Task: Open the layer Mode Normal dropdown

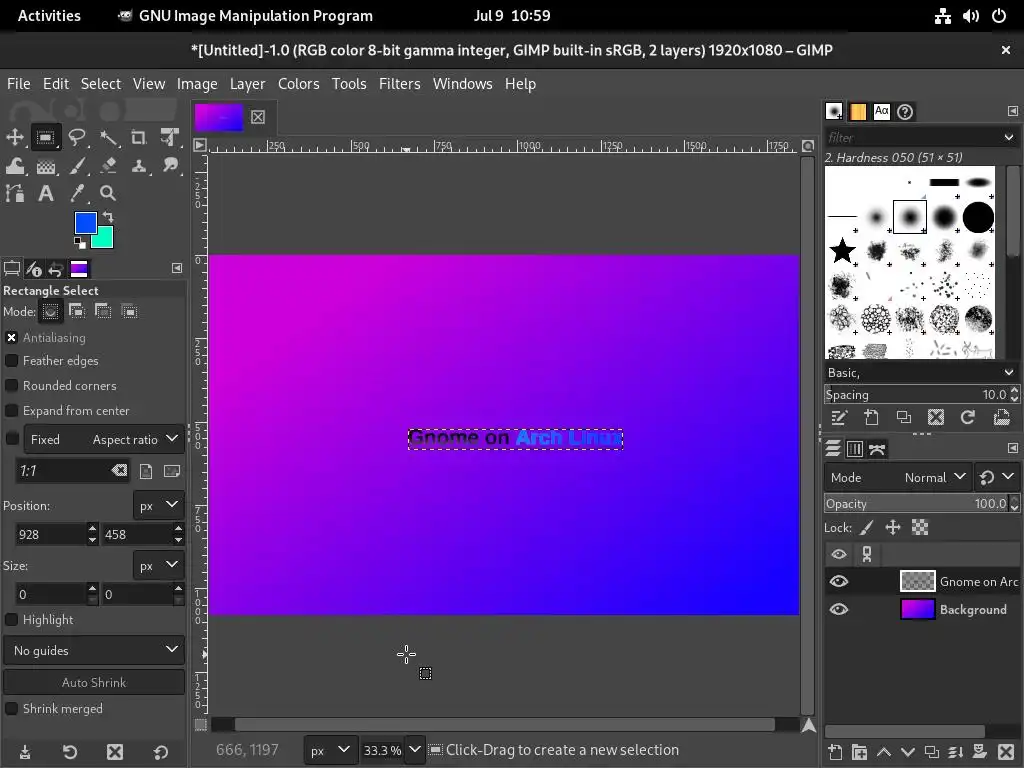Action: pyautogui.click(x=898, y=477)
